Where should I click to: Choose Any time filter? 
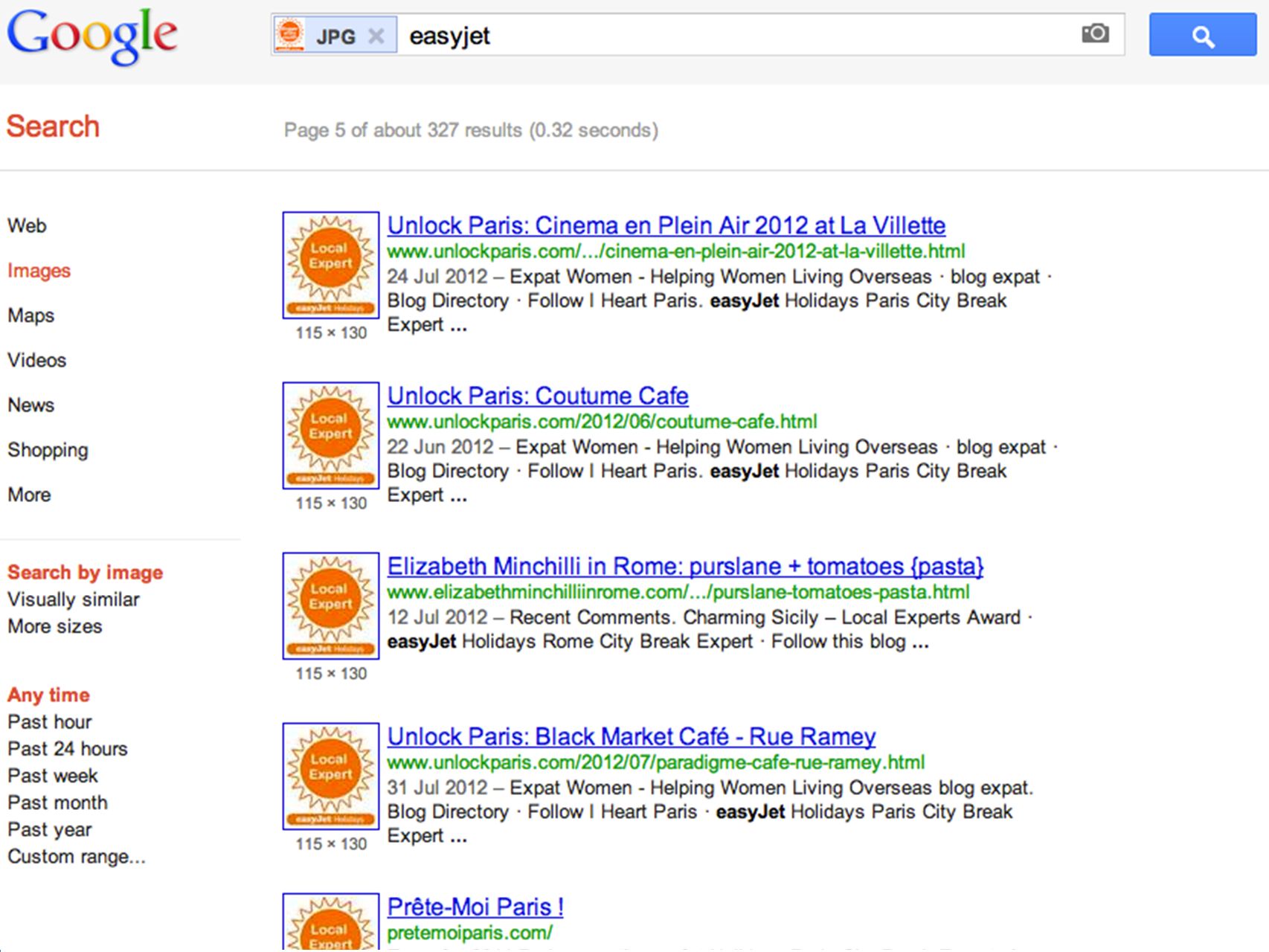click(48, 695)
